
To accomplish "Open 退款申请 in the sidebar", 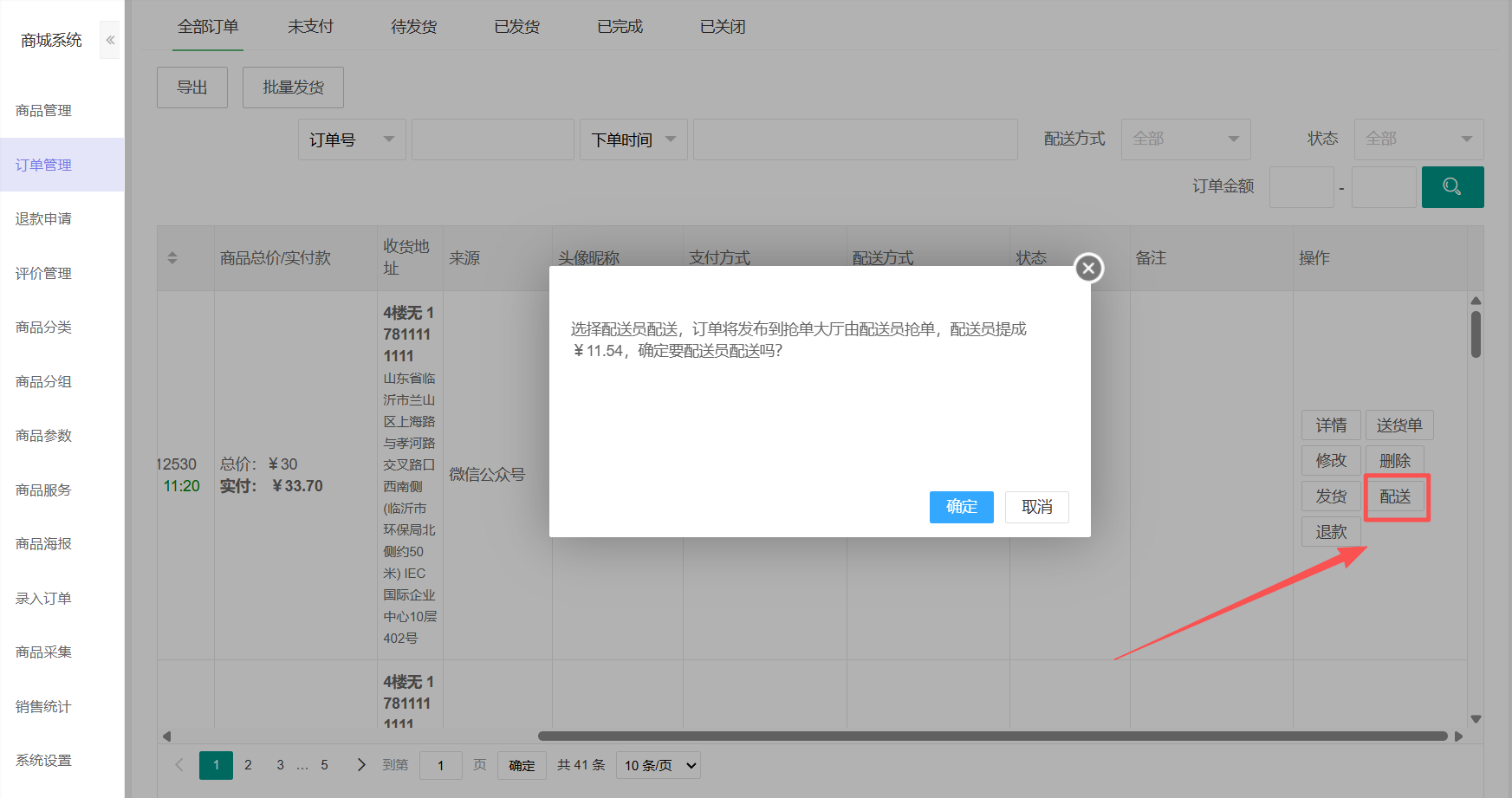I will [43, 219].
